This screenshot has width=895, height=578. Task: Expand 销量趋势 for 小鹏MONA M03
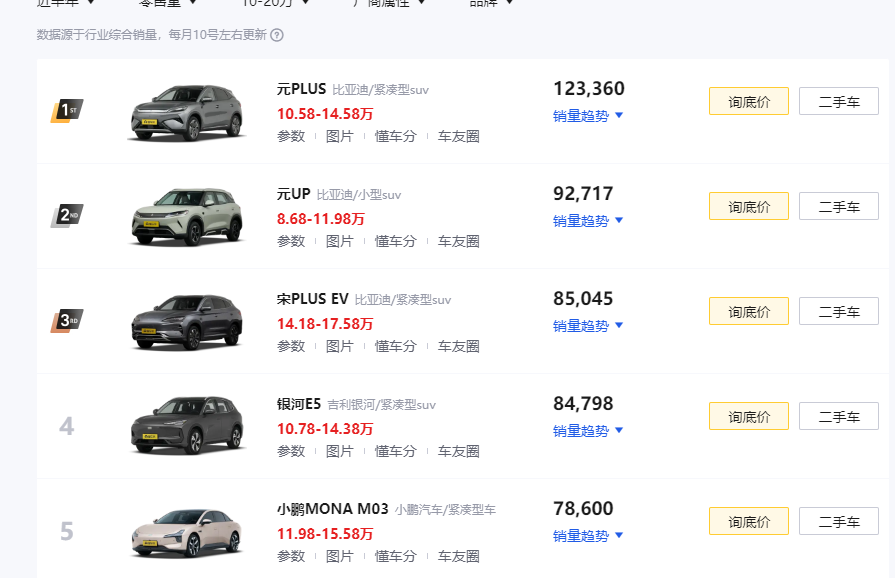(588, 535)
